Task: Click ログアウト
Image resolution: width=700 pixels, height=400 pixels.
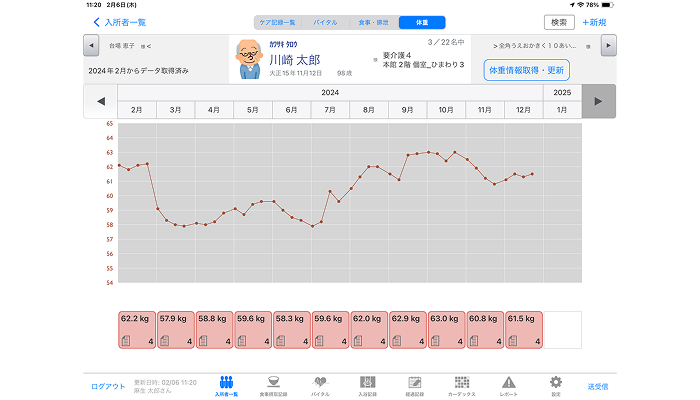Action: point(108,386)
